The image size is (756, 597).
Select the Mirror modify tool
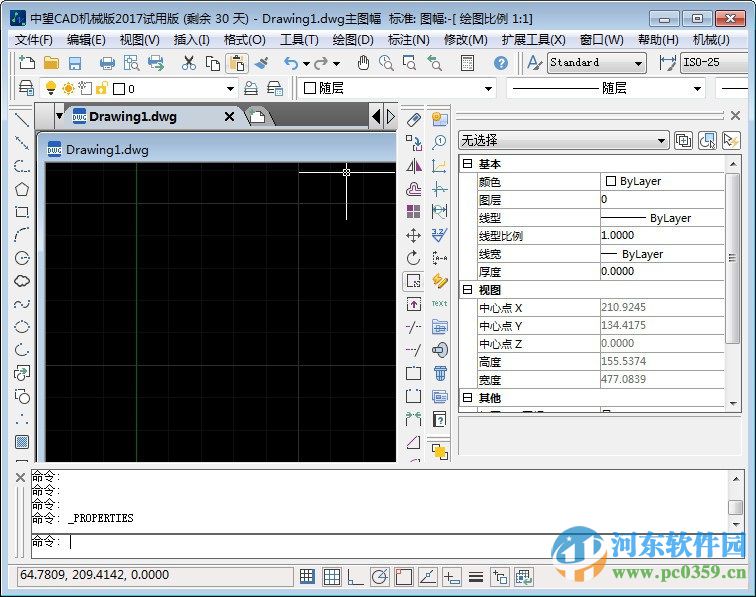coord(413,166)
